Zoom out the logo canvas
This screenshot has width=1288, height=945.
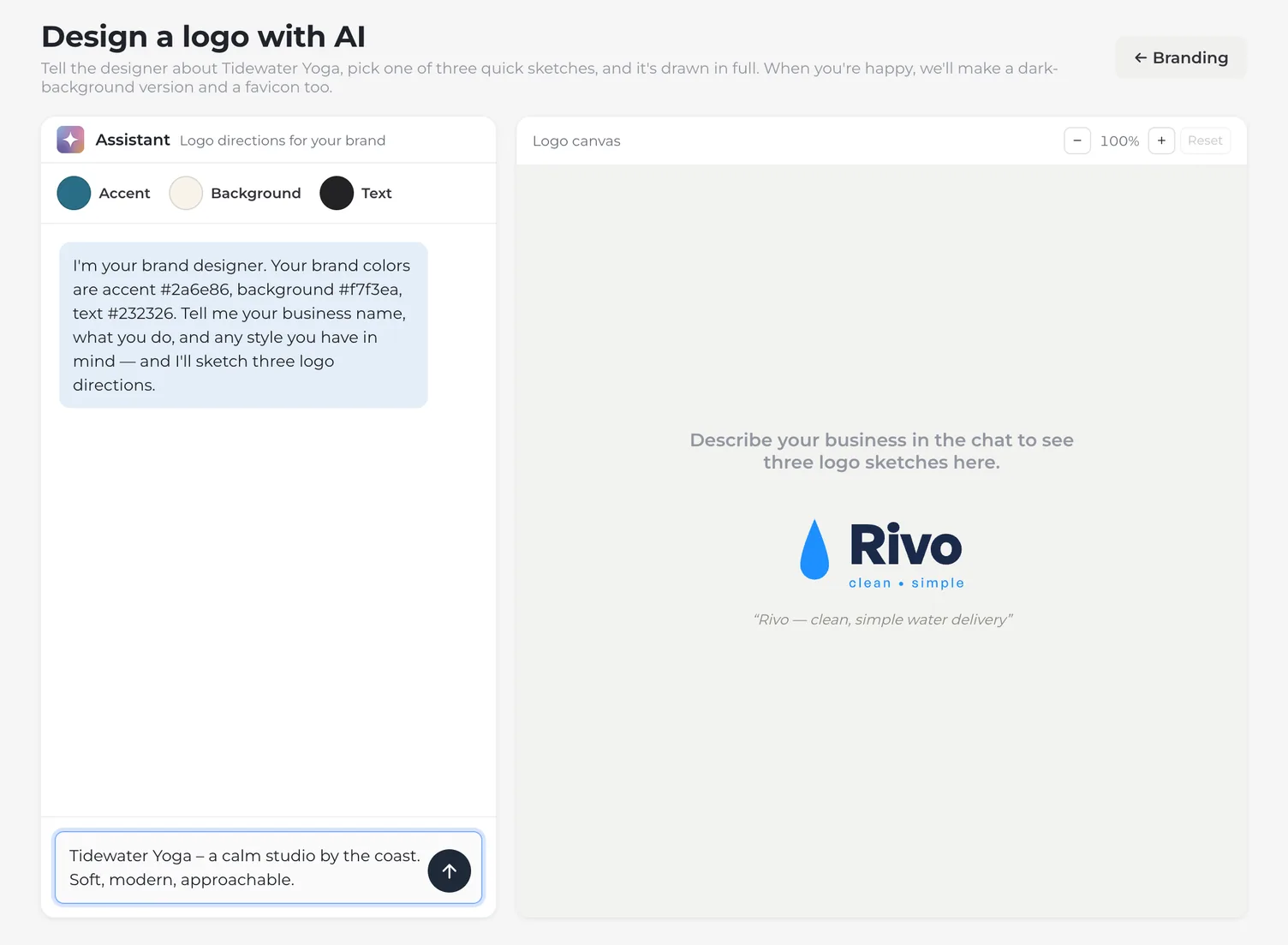(1076, 141)
